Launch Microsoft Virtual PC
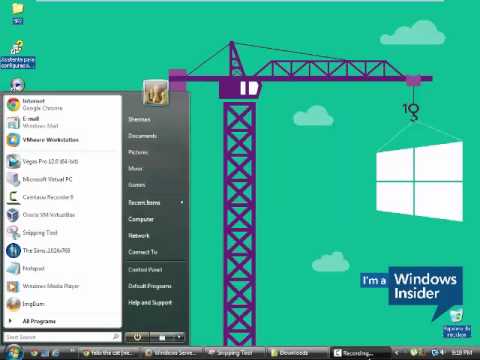This screenshot has width=480, height=360. tap(62, 179)
